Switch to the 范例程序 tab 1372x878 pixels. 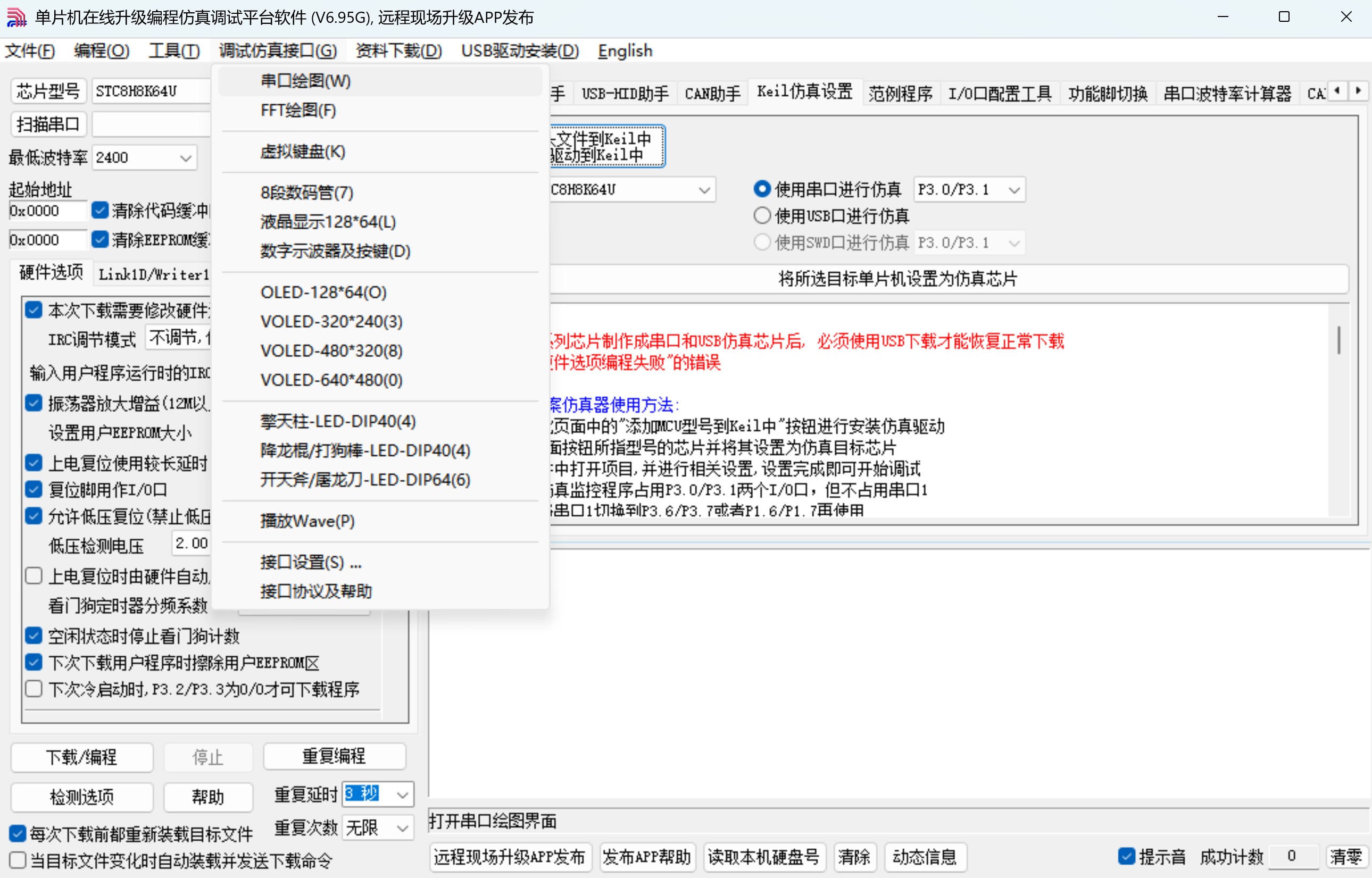point(901,94)
